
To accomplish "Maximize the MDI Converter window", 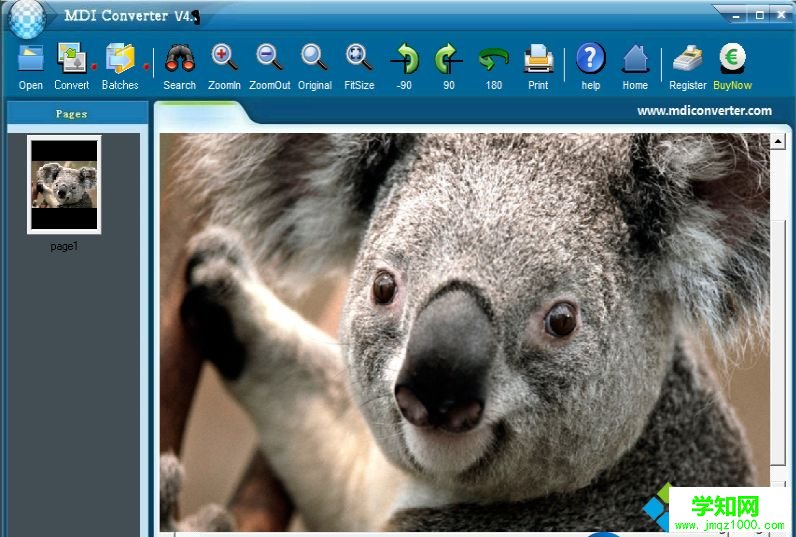I will point(759,15).
